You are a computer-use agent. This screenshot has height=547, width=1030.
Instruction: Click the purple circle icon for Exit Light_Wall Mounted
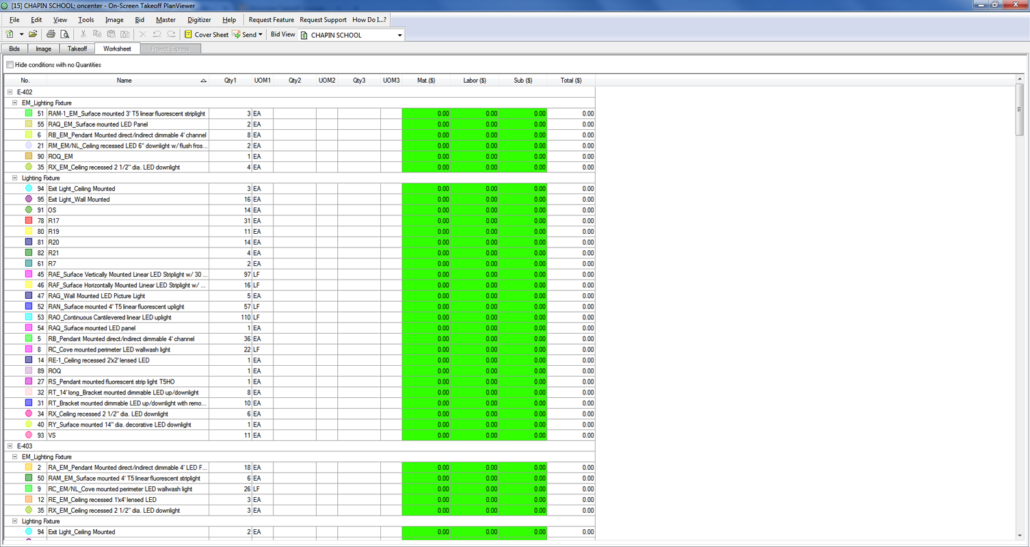(28, 199)
